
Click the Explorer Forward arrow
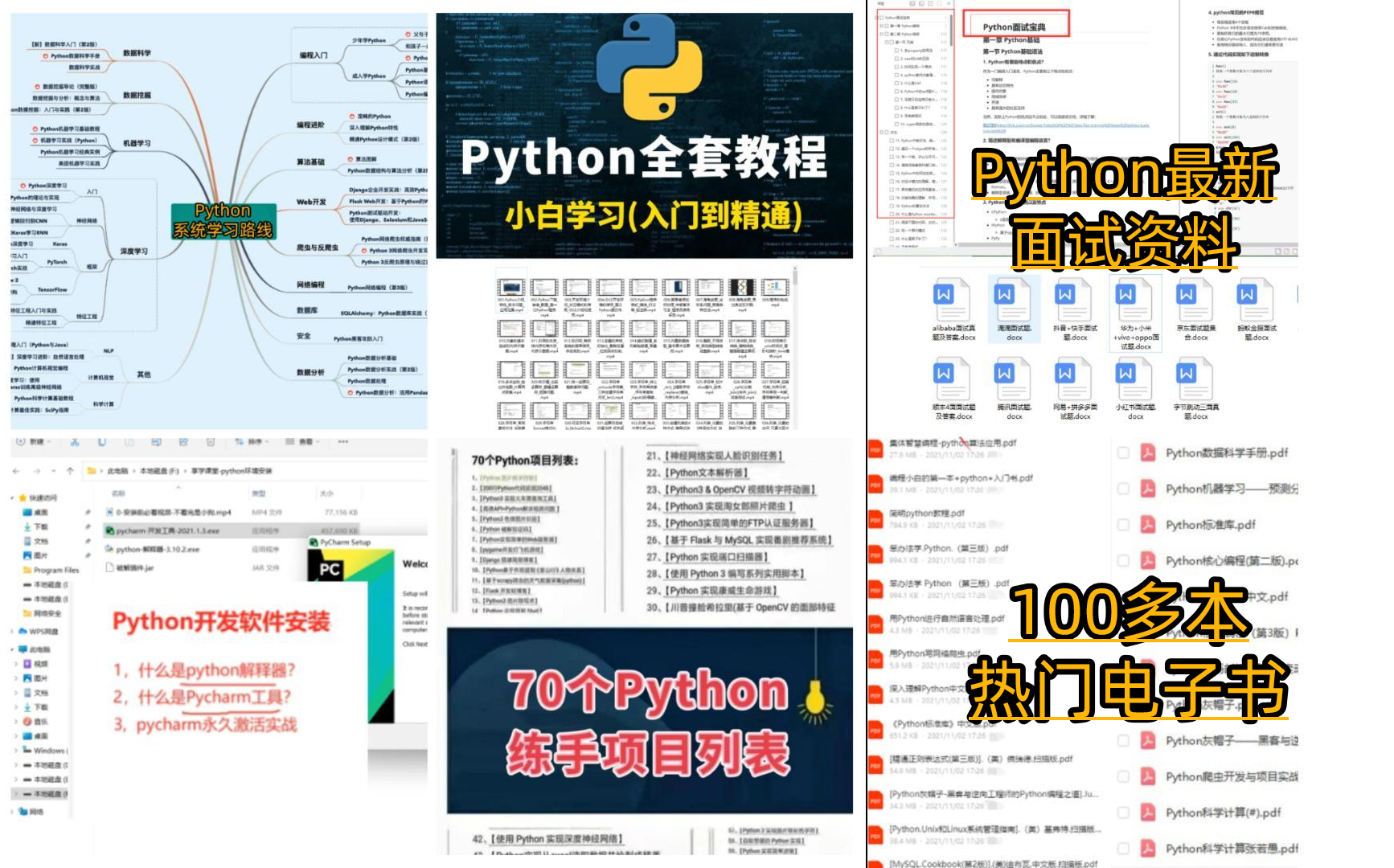tap(37, 471)
